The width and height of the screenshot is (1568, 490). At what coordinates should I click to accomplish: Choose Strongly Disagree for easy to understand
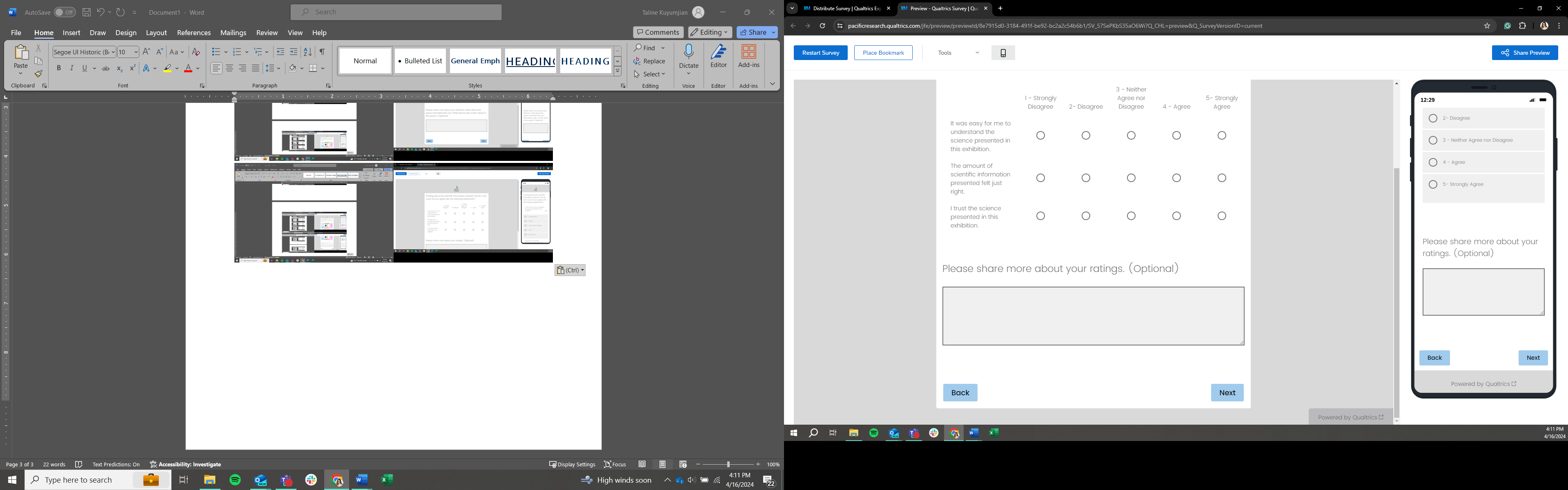[1040, 136]
